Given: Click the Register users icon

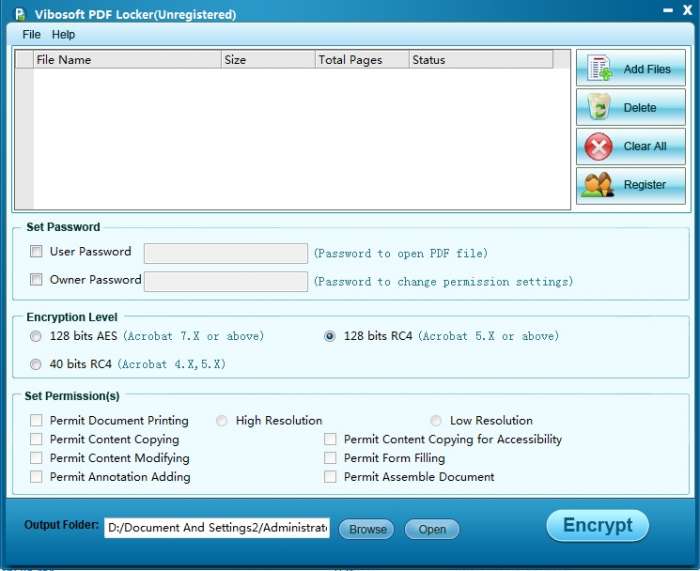Looking at the screenshot, I should [x=597, y=185].
